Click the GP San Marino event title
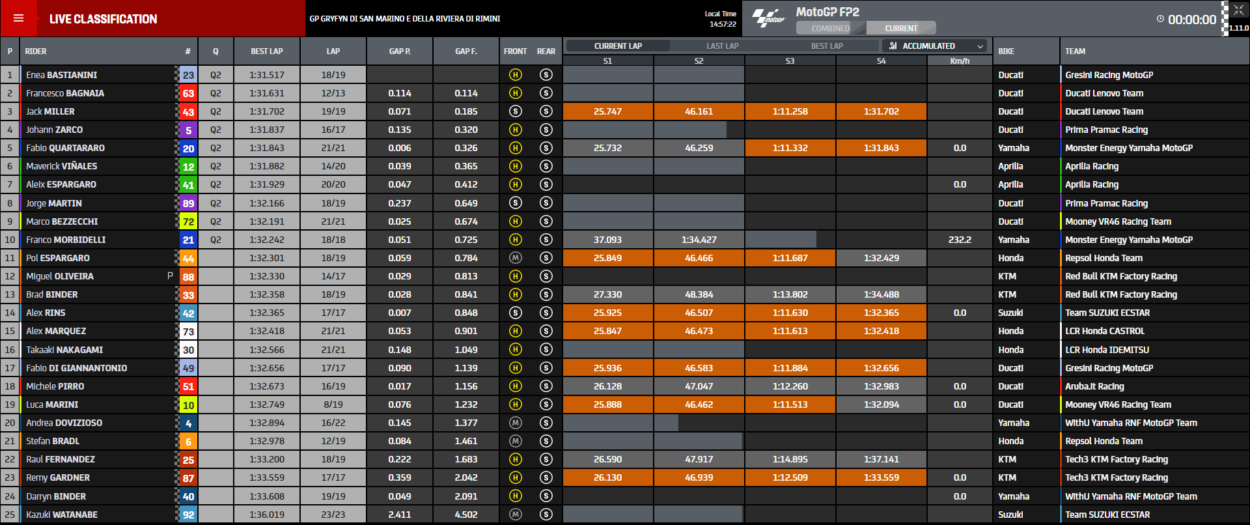Screen dimensions: 1250x525 coord(405,19)
